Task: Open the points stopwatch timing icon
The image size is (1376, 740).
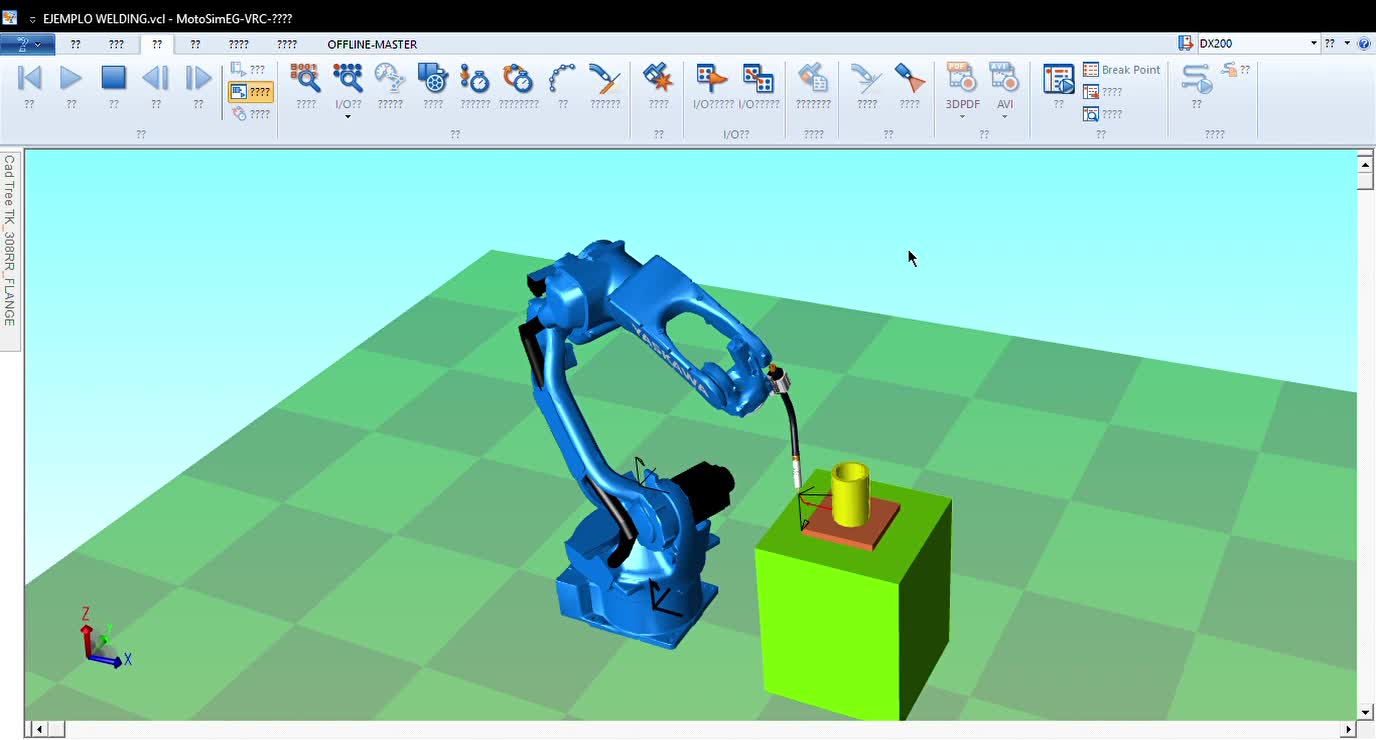Action: point(475,78)
